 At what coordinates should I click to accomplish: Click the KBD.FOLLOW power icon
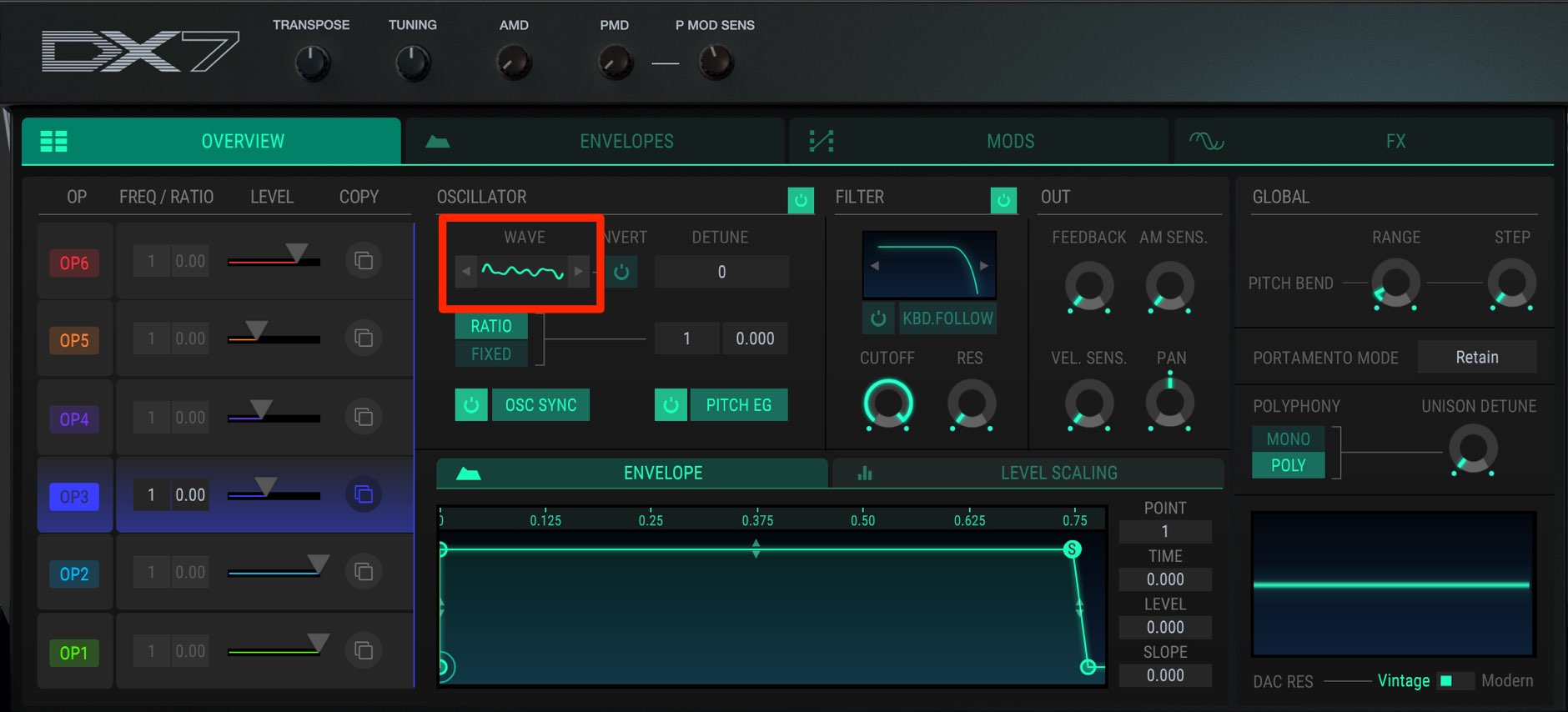point(878,318)
